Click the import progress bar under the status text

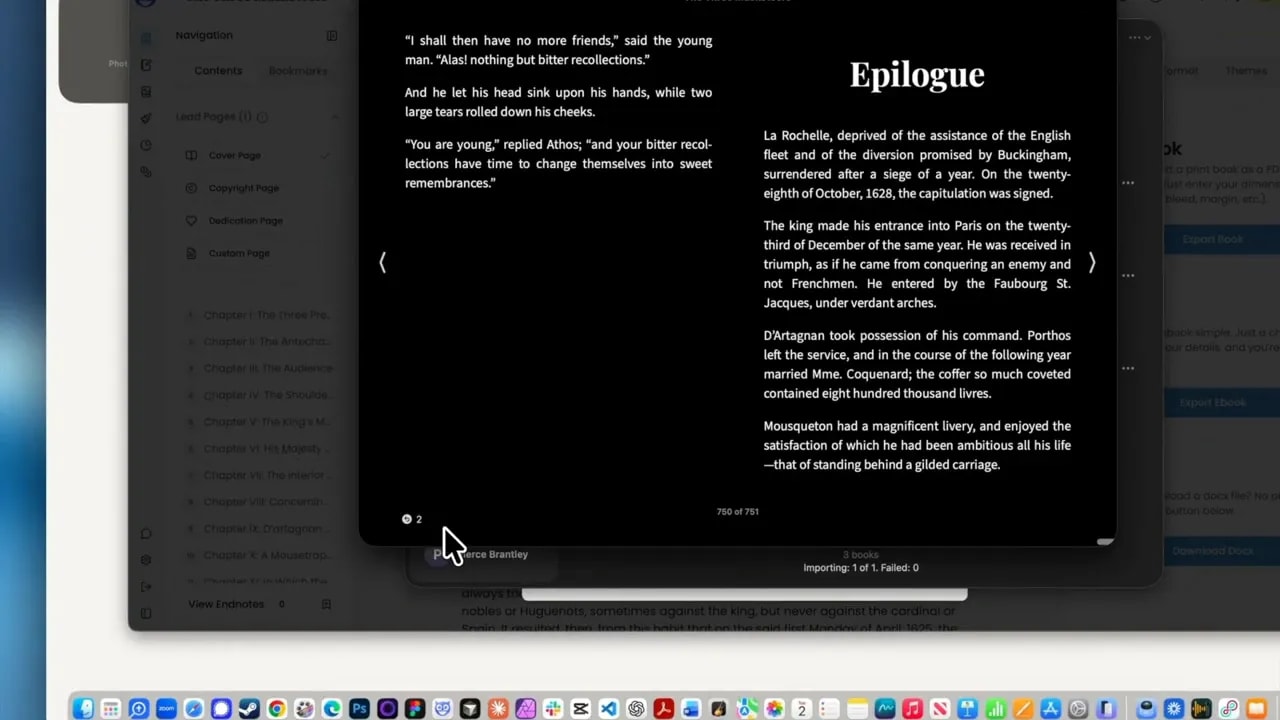coord(744,595)
